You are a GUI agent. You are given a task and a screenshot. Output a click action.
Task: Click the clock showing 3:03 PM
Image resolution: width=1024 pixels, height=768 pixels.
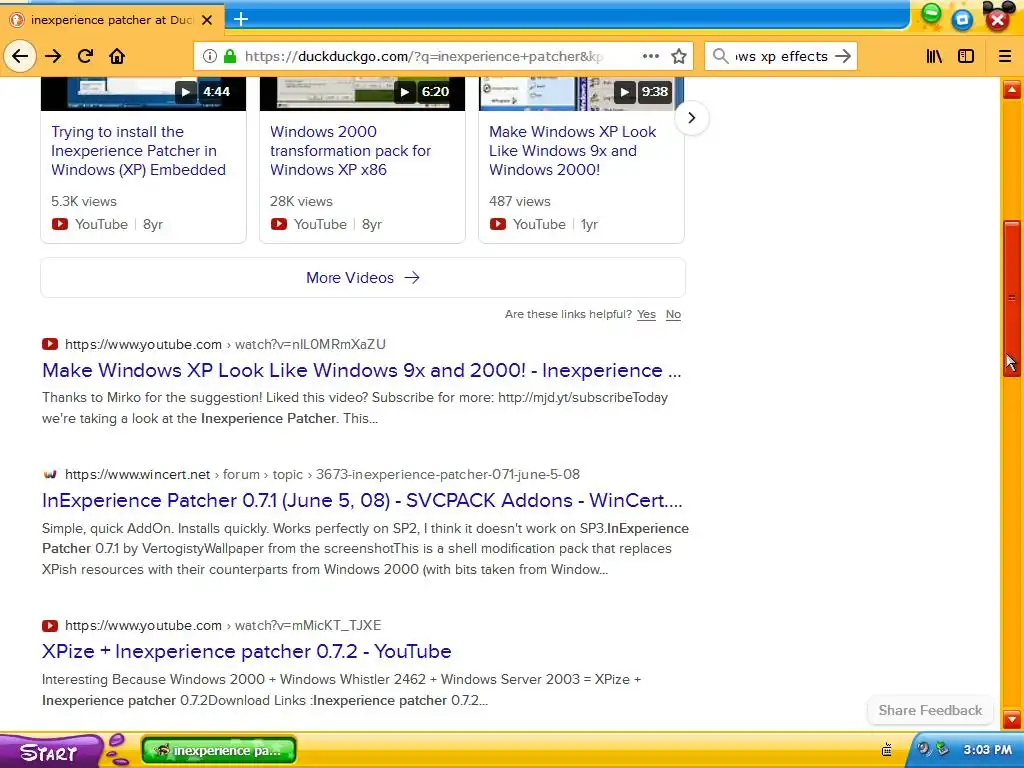pyautogui.click(x=987, y=750)
